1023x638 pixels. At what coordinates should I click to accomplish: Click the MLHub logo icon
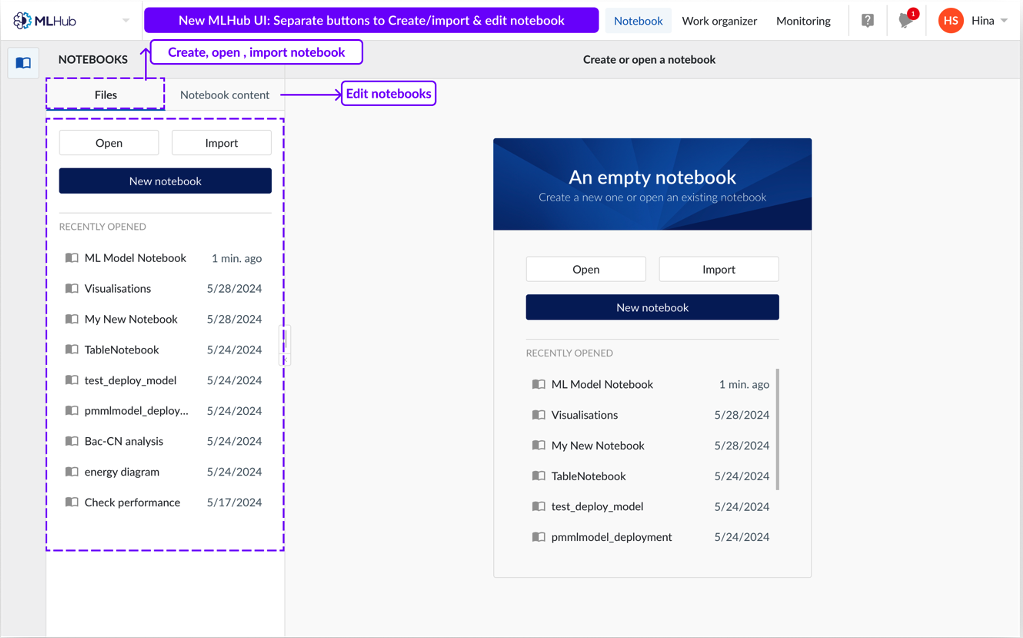(22, 21)
